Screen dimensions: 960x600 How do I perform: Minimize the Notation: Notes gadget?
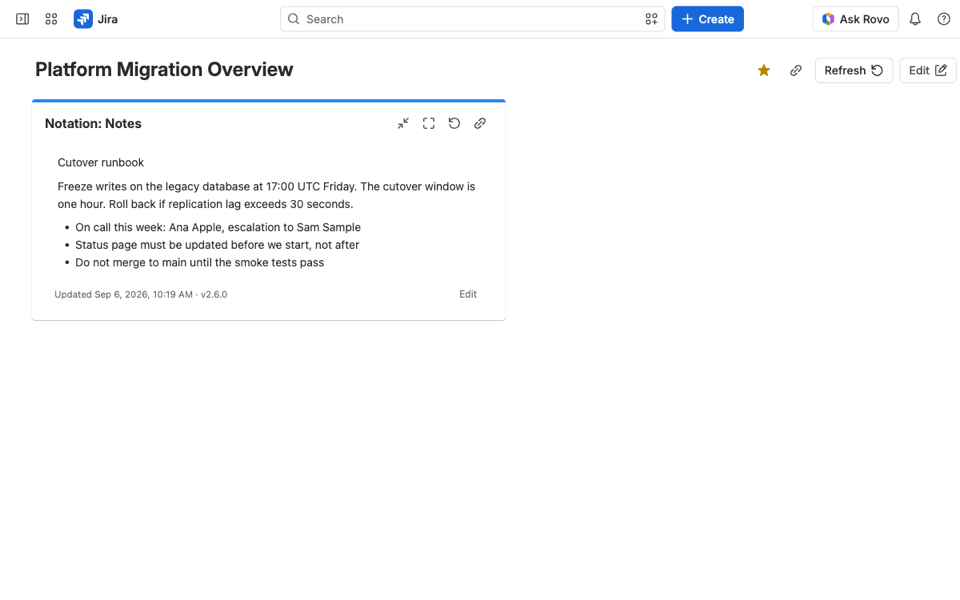pos(403,124)
